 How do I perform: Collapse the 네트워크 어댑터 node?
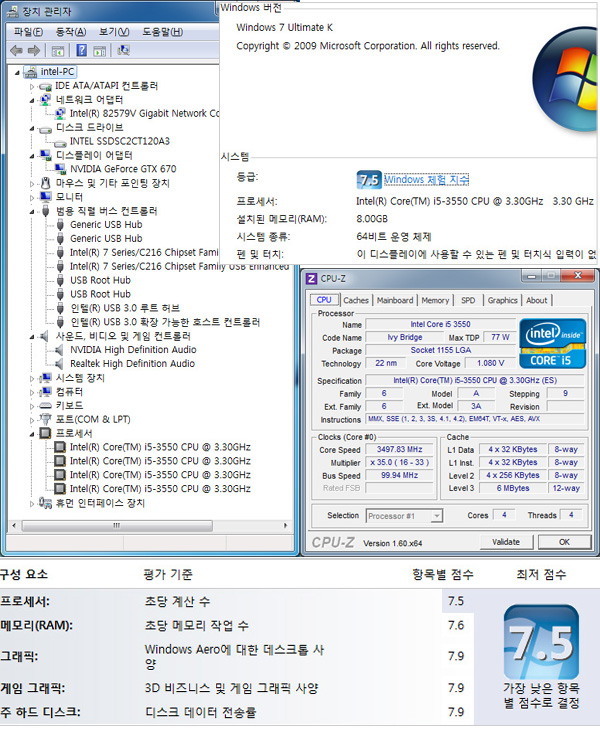tap(32, 100)
